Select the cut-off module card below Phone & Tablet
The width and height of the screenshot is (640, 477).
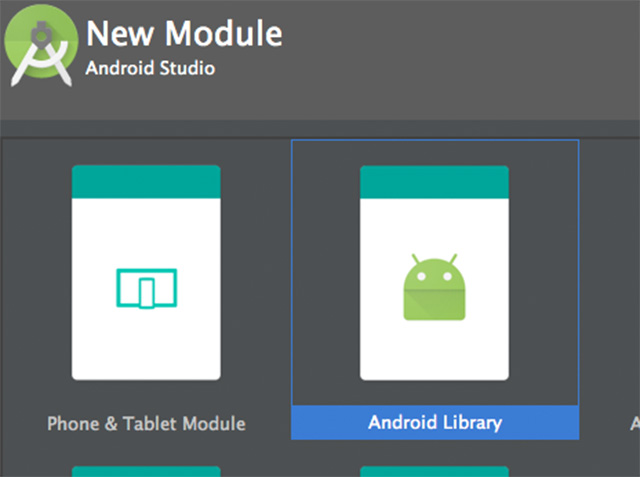(146, 471)
